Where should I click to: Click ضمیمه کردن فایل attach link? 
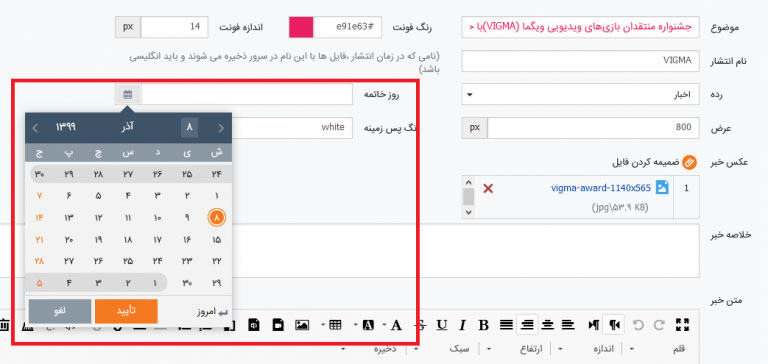[646, 162]
